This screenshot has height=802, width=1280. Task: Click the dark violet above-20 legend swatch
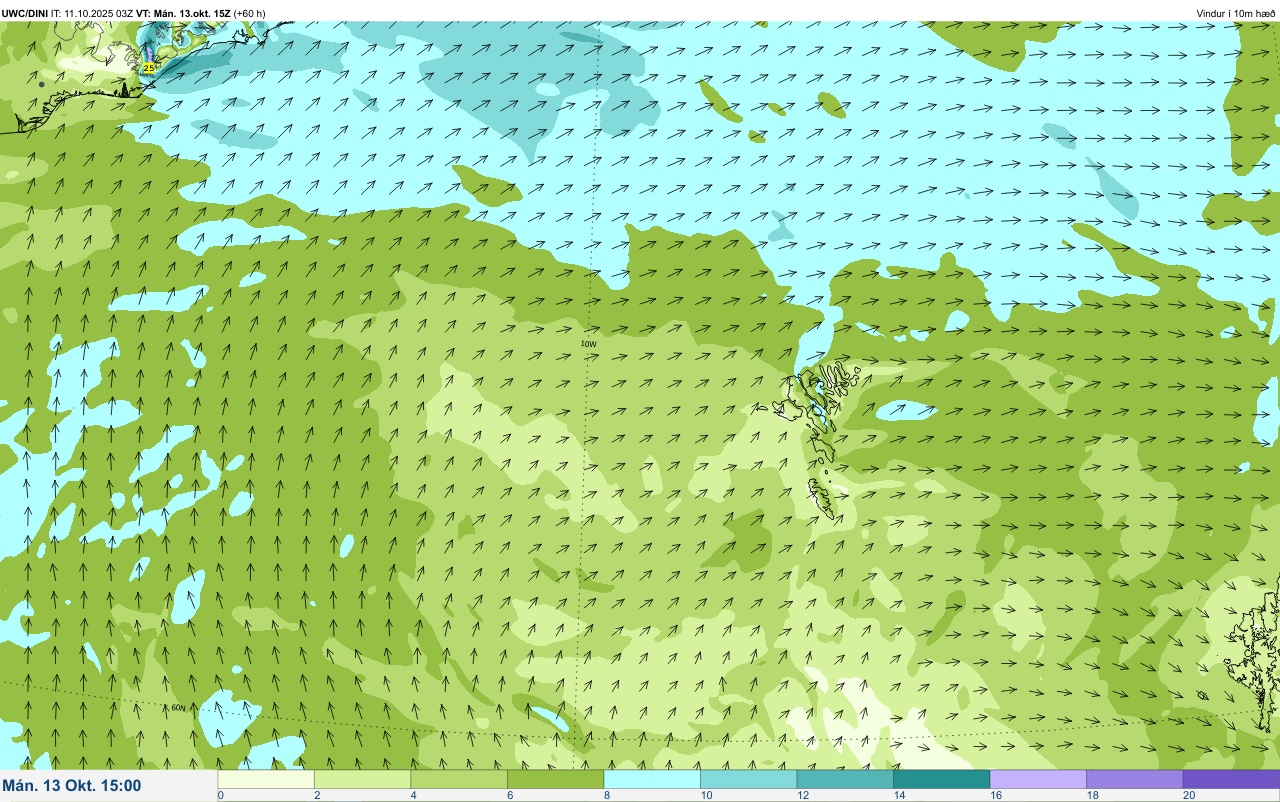(x=1231, y=779)
